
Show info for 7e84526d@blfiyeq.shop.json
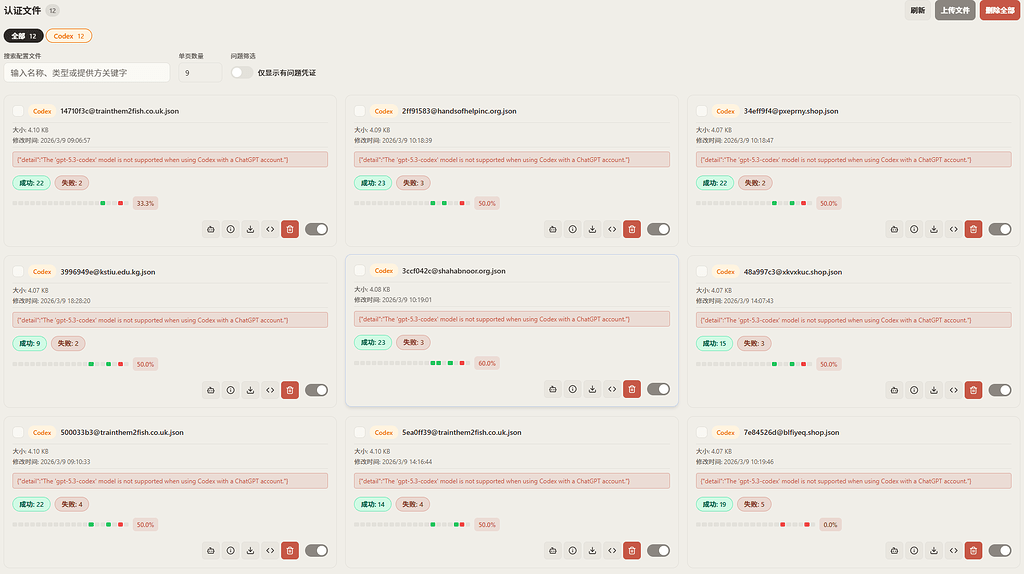(914, 550)
